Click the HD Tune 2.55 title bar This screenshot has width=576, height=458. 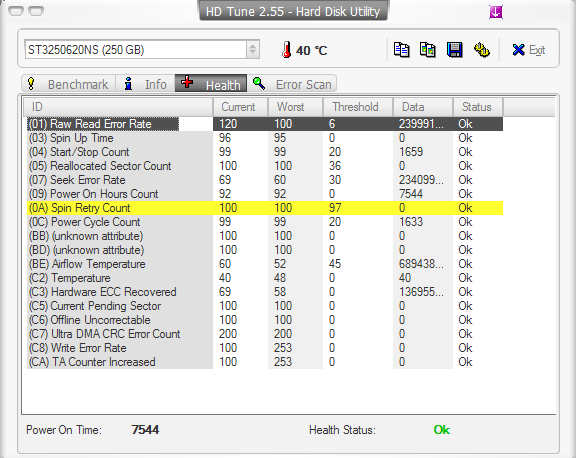coord(293,11)
